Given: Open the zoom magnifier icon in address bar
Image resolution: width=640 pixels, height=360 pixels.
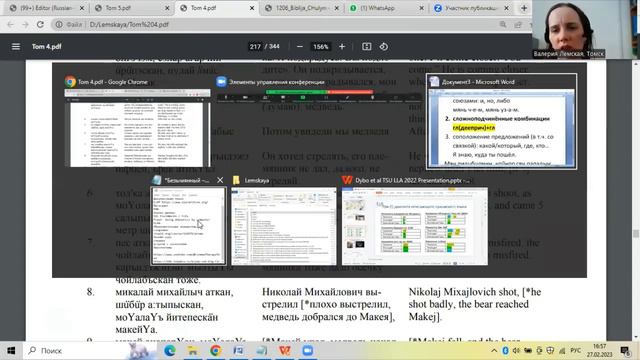Looking at the screenshot, I should (x=503, y=24).
